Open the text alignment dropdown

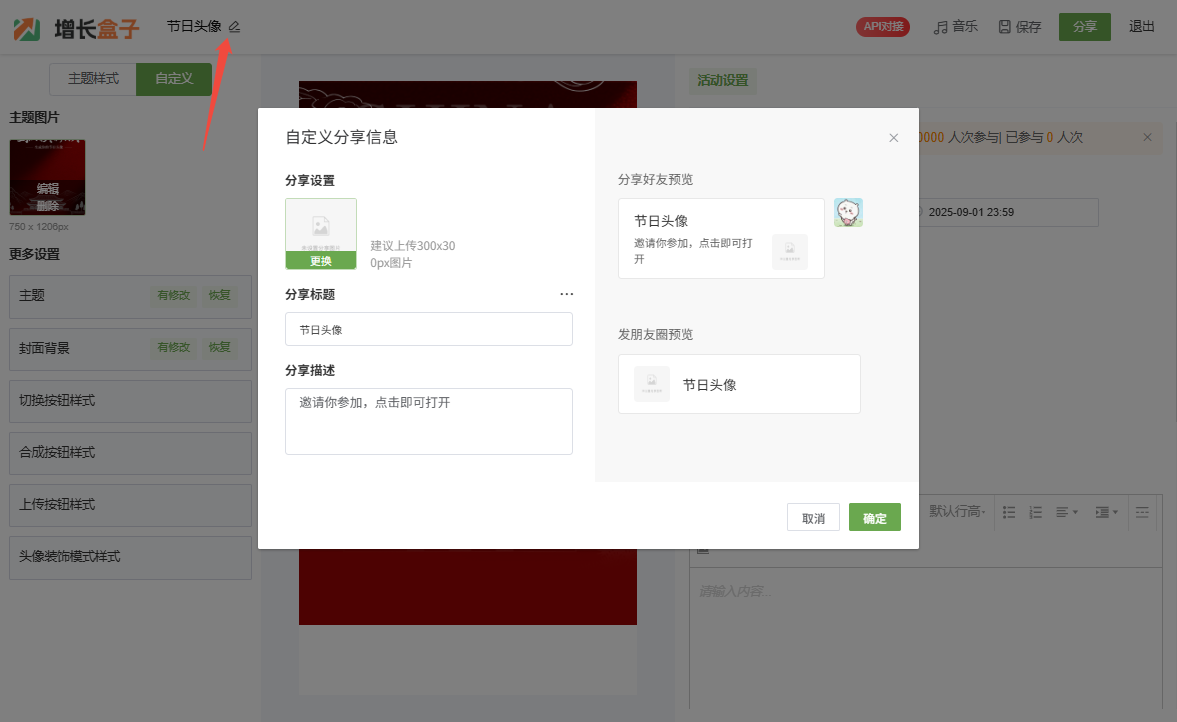point(1067,512)
